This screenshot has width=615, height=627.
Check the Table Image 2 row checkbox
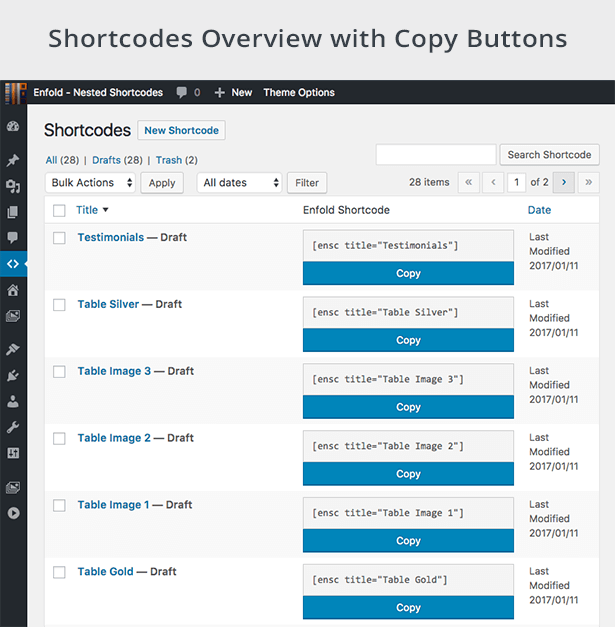(59, 438)
